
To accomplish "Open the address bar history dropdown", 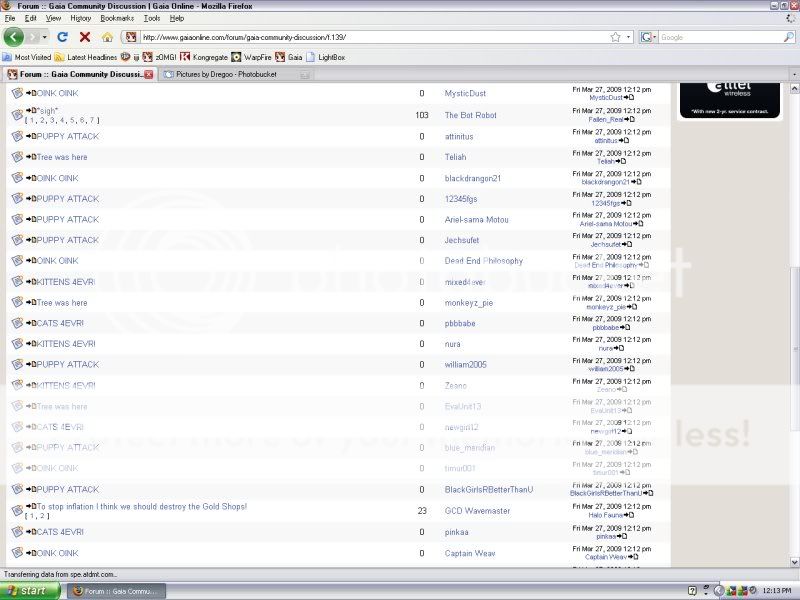I will coord(628,37).
